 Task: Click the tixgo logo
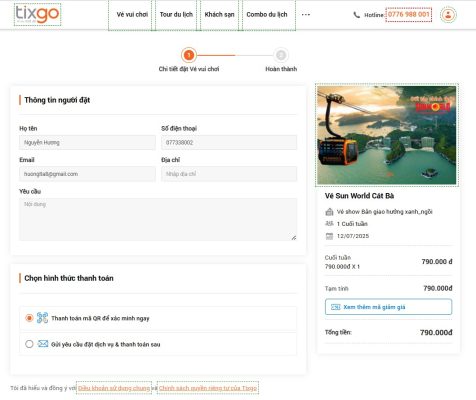(37, 15)
